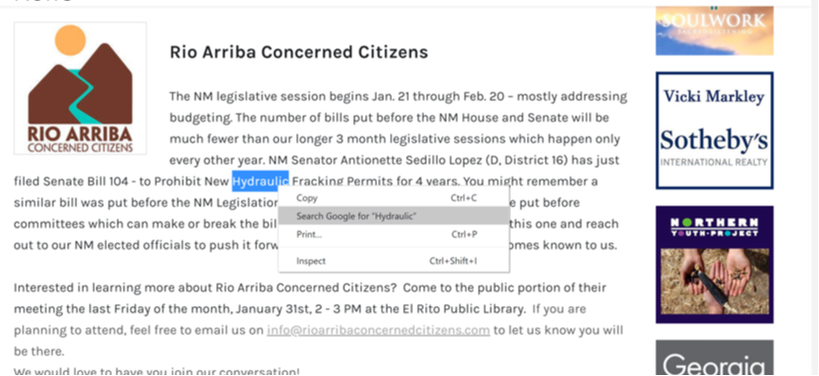Click the Georgia banner at the bottom
Viewport: 819px width, 376px height.
715,358
